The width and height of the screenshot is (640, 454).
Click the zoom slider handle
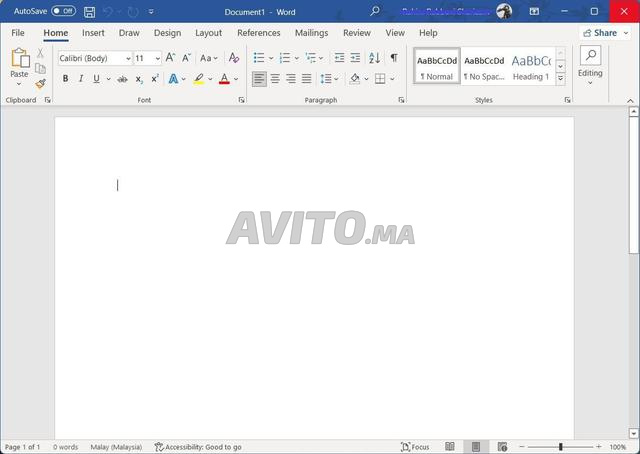point(561,447)
